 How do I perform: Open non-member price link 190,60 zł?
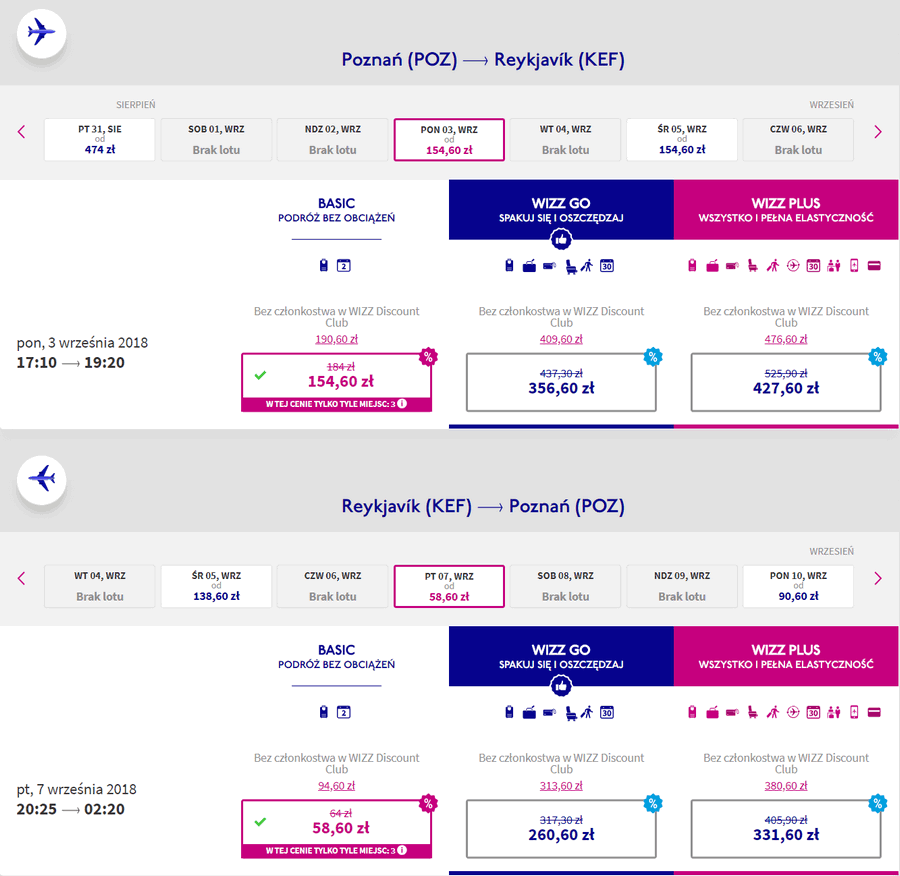(336, 339)
